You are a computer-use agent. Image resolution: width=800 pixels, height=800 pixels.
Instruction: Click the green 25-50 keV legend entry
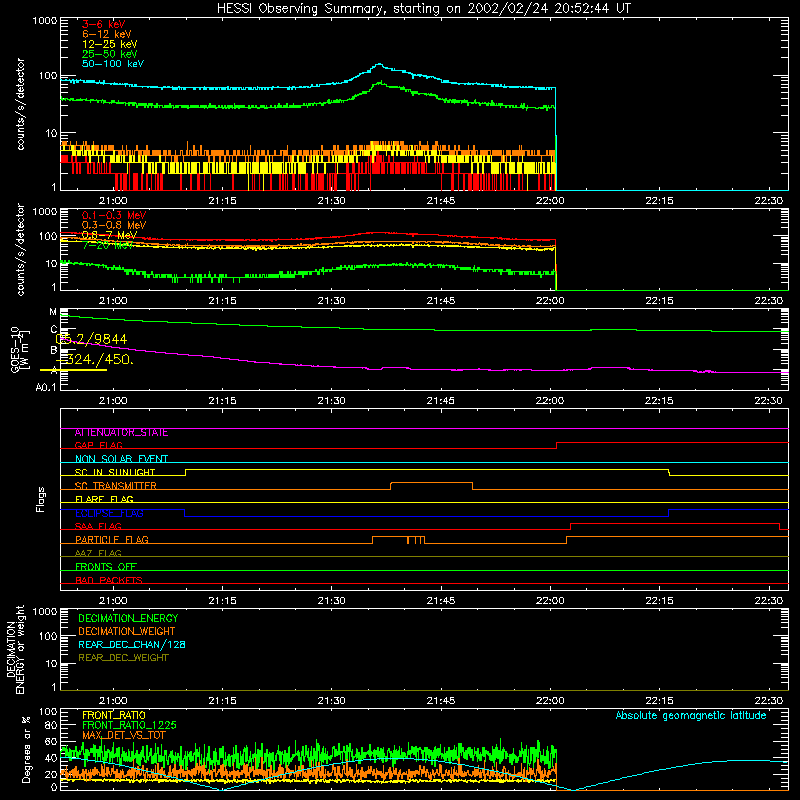tap(109, 54)
